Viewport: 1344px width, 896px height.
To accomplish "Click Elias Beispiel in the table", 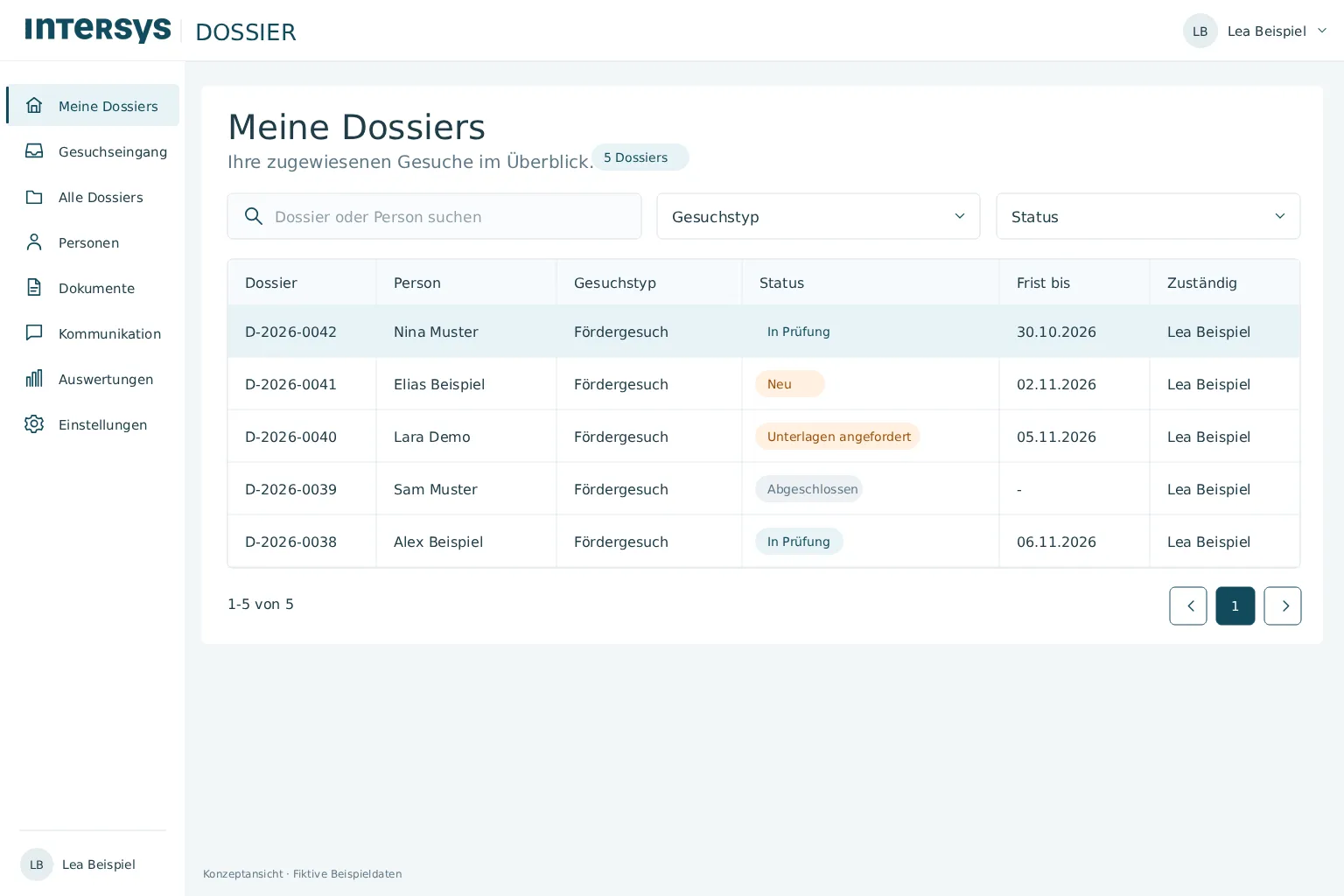I will pyautogui.click(x=439, y=384).
